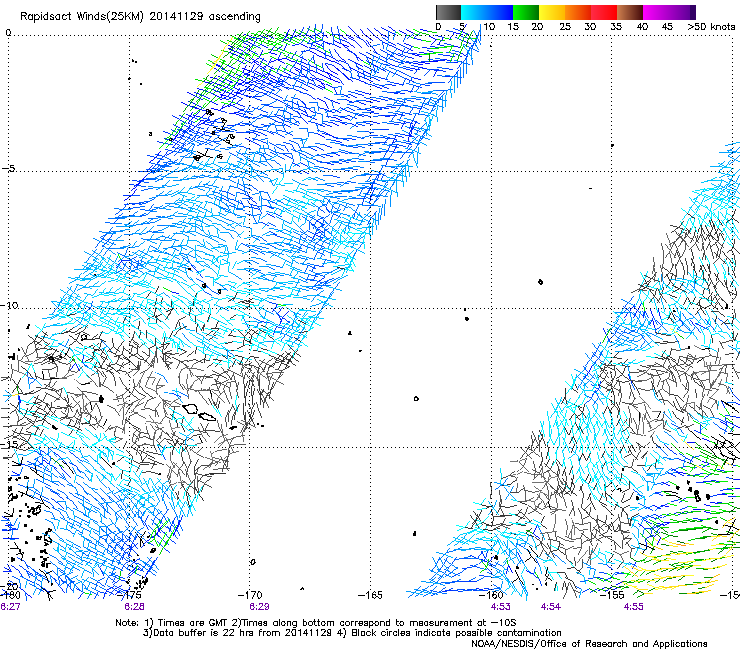The image size is (740, 650).
Task: Click the gray 0–5 knots legend swatch
Action: pyautogui.click(x=448, y=12)
